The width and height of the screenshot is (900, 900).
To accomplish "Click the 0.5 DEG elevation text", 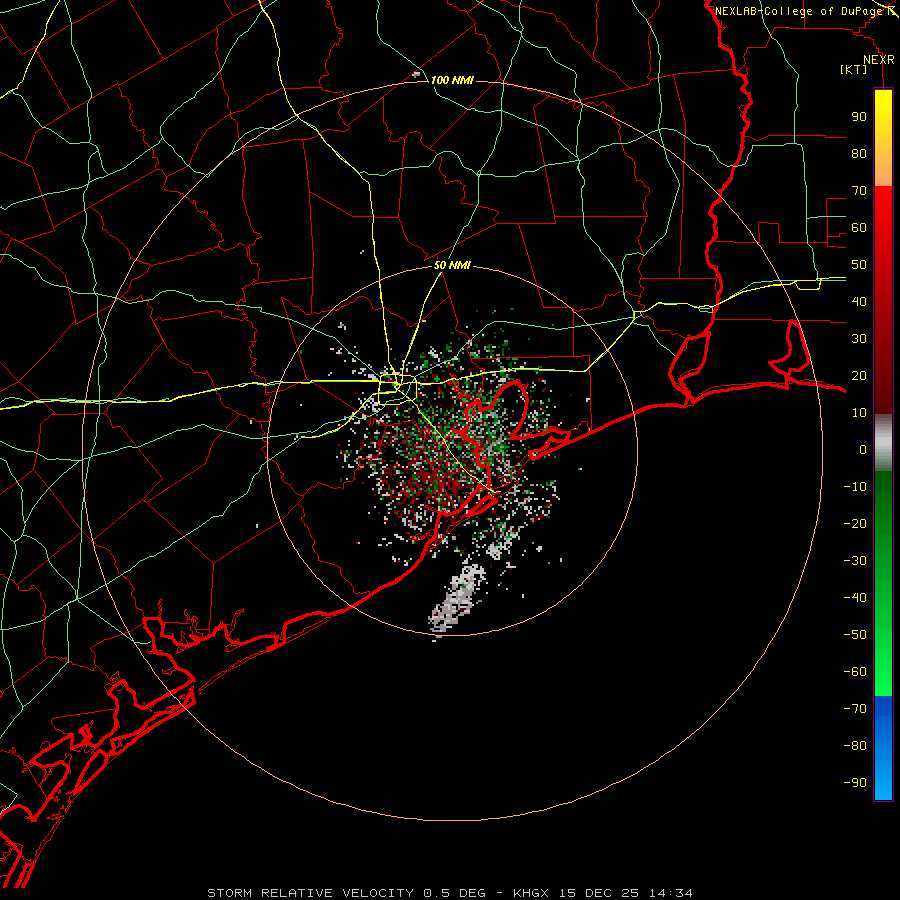I will 454,893.
